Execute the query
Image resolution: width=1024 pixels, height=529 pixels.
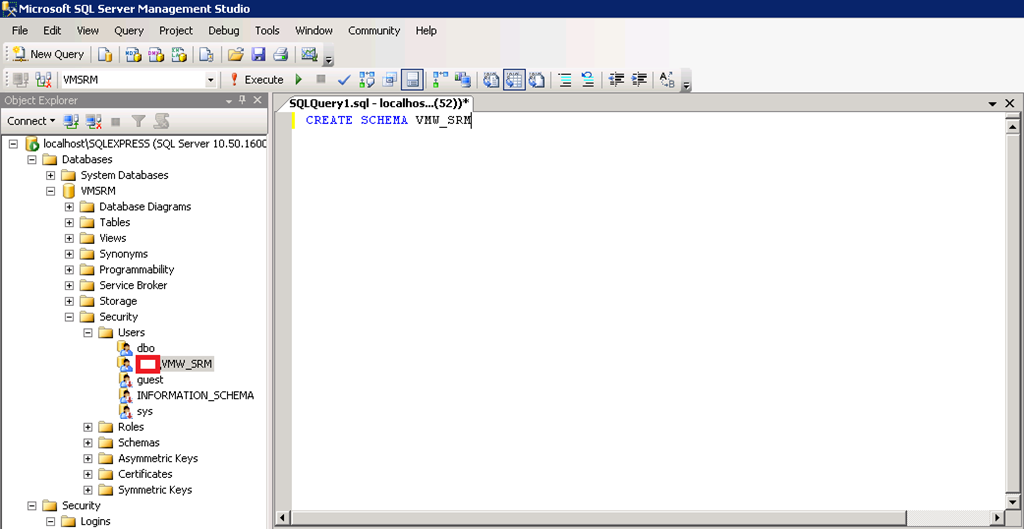click(x=256, y=80)
